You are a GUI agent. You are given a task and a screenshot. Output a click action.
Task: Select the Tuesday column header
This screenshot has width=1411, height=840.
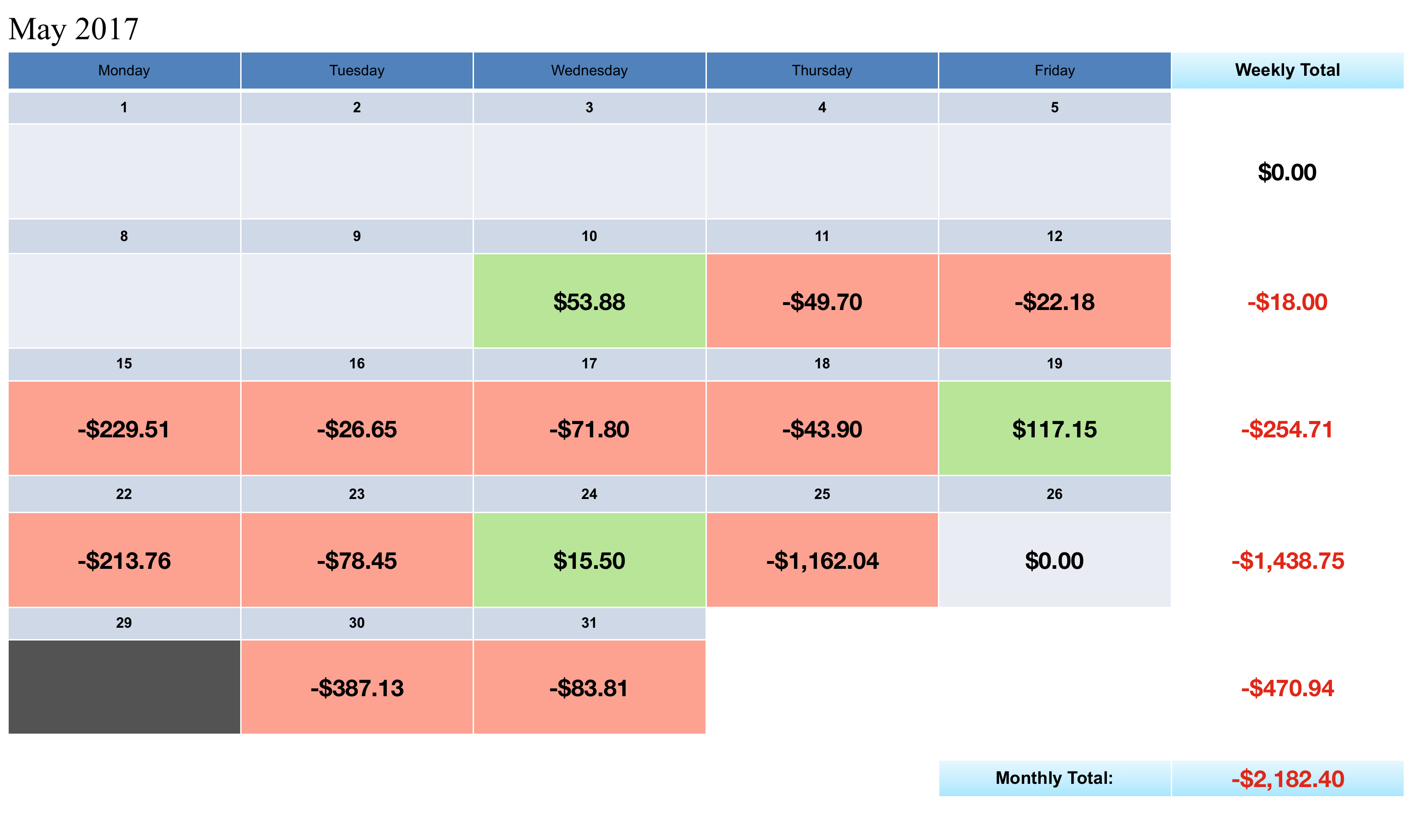point(357,71)
